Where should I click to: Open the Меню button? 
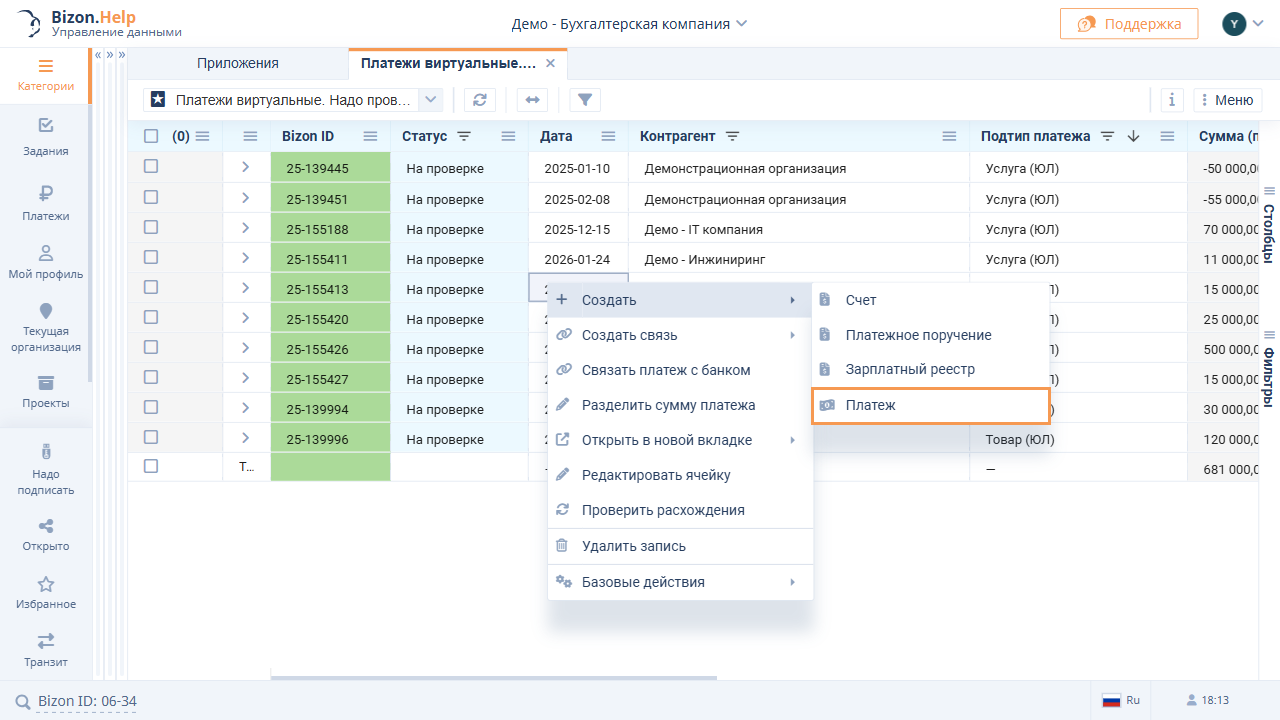tap(1228, 100)
